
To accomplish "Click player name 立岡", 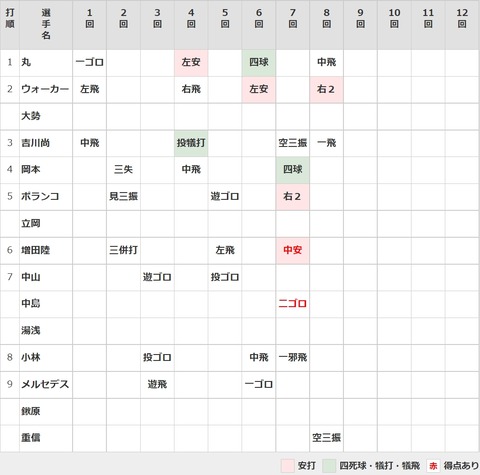I will pos(31,223).
